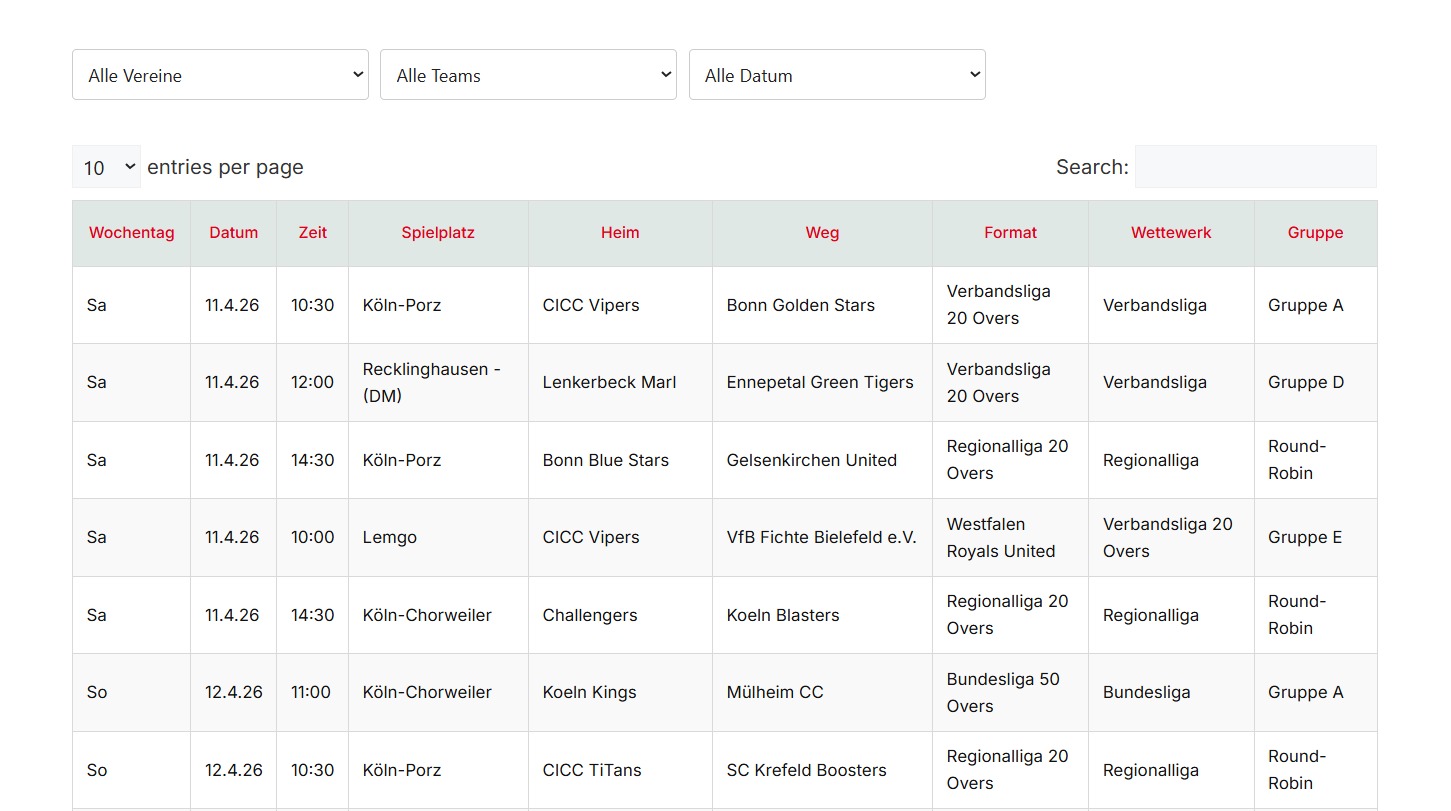Sort table by Datum column header
Image resolution: width=1451 pixels, height=811 pixels.
(233, 233)
